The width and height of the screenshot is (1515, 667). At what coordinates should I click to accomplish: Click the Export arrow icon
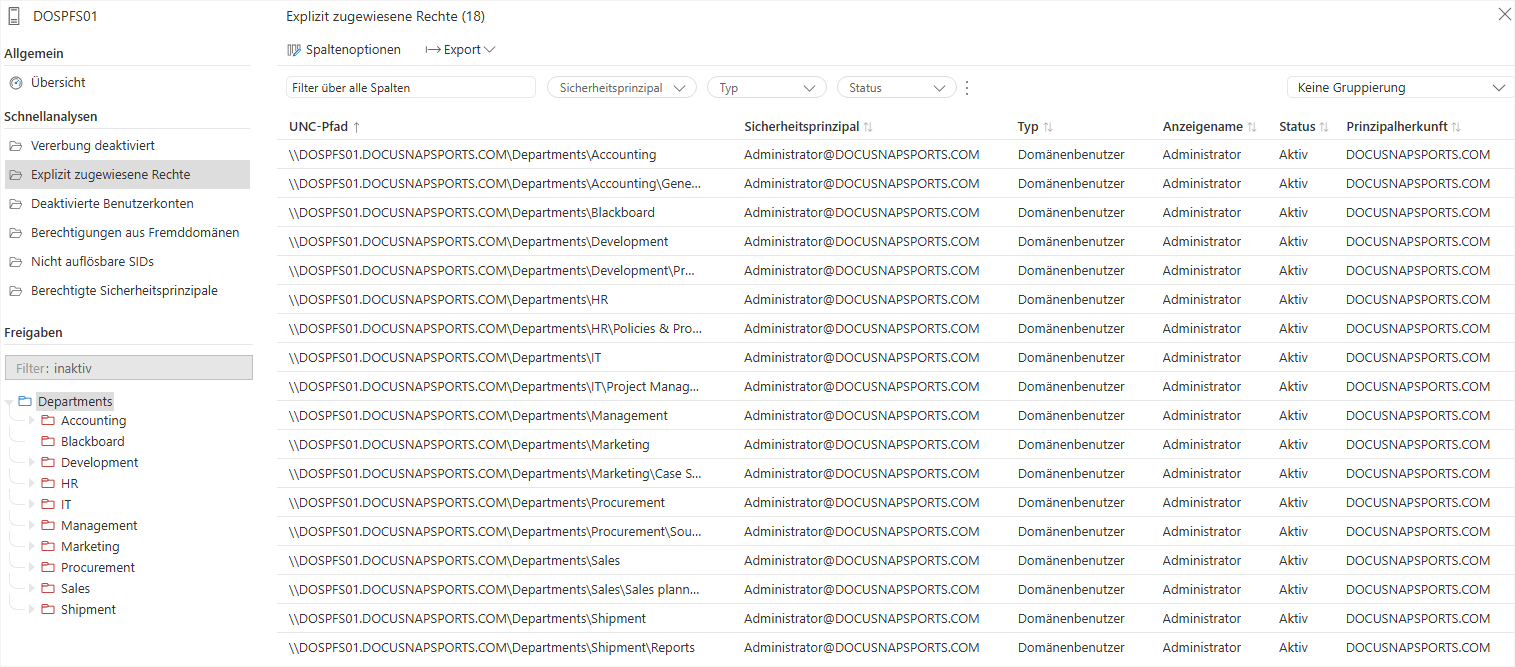(433, 50)
